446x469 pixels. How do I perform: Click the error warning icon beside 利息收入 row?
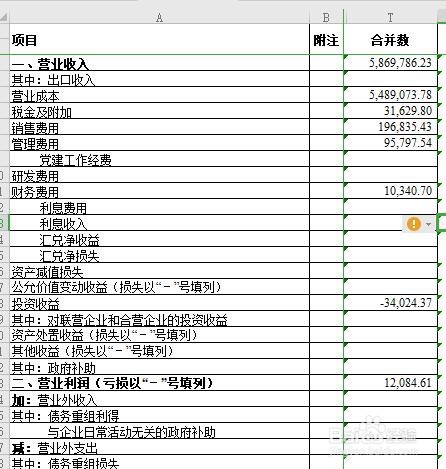click(414, 224)
